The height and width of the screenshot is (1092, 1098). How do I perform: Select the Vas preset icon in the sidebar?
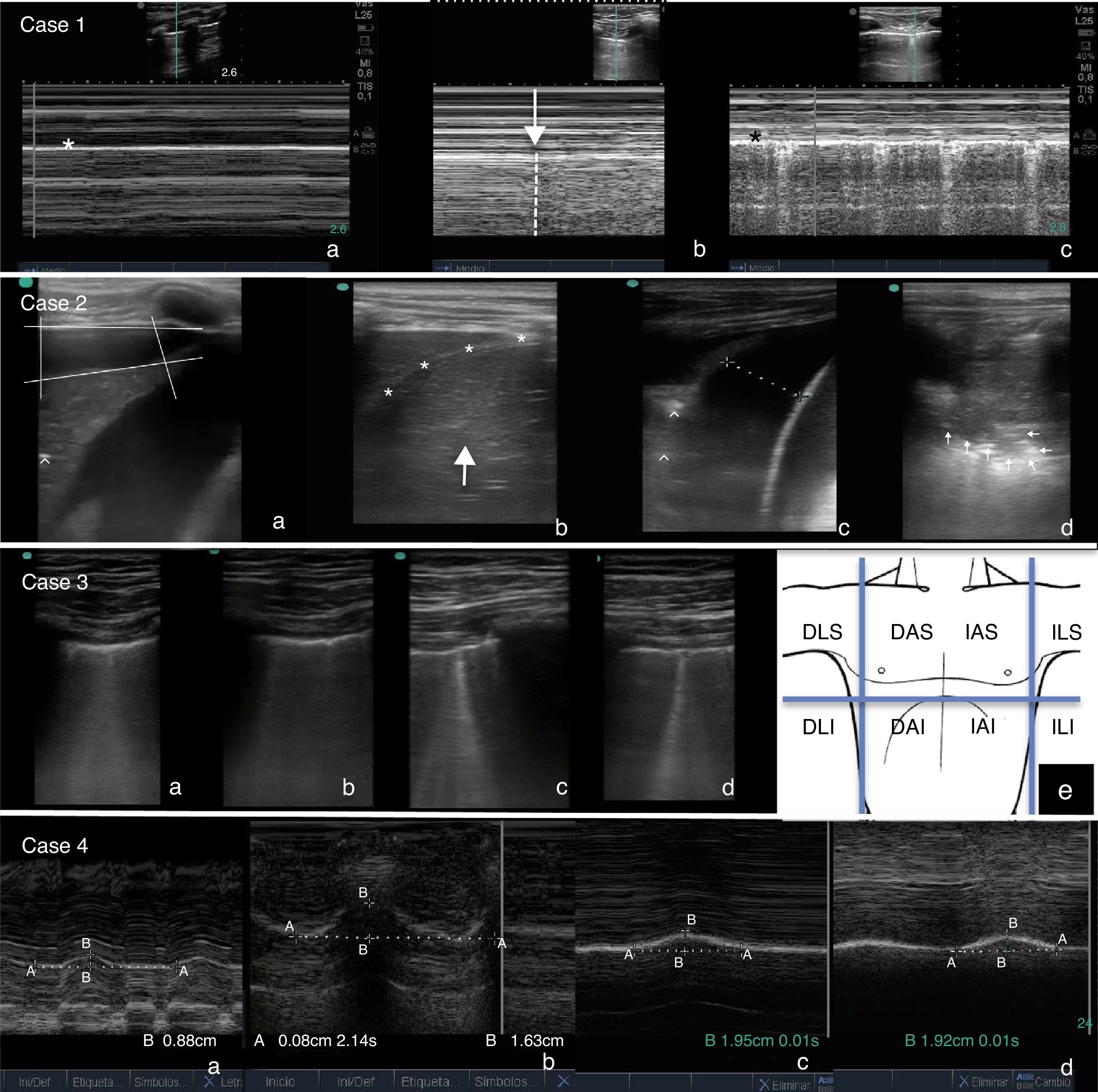click(364, 4)
